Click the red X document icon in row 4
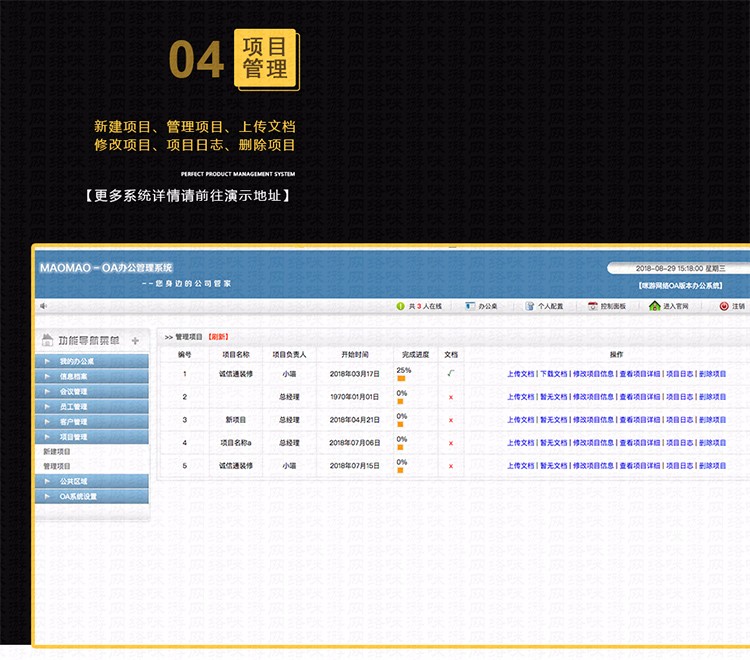This screenshot has width=750, height=660. point(451,443)
